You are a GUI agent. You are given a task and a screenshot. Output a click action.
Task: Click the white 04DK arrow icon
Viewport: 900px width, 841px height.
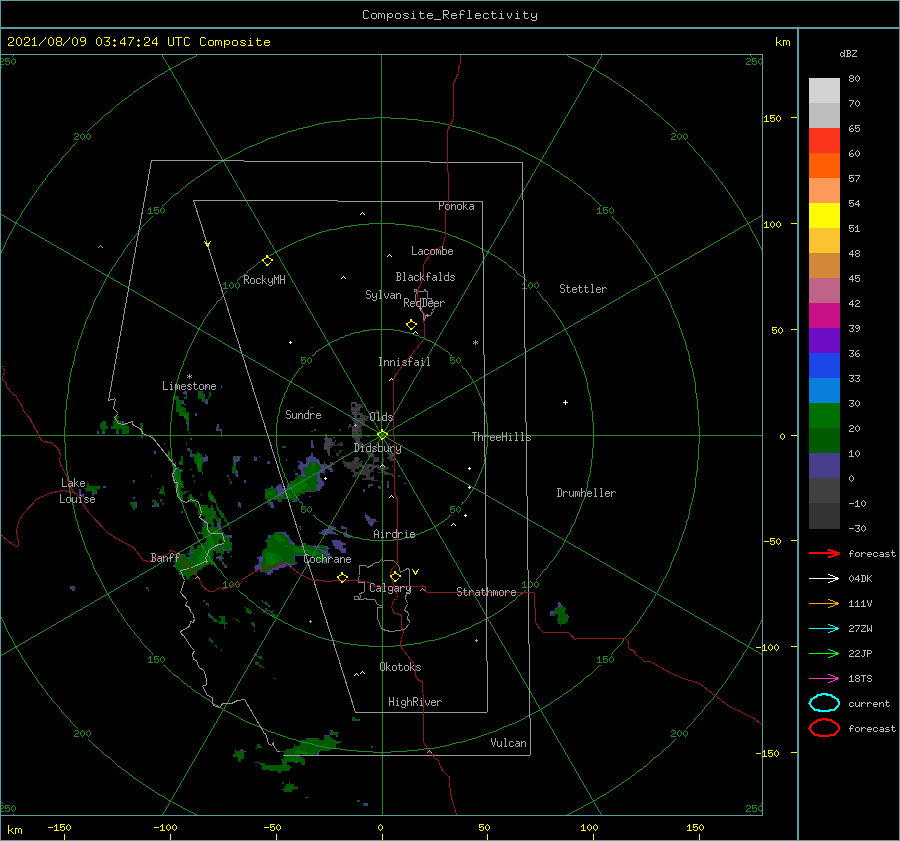click(x=824, y=578)
